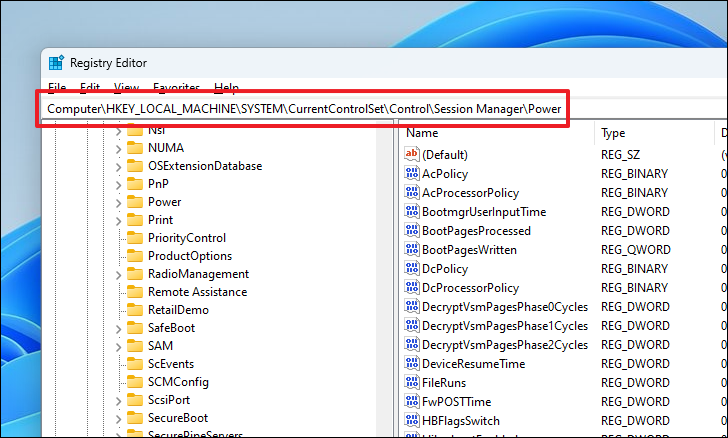This screenshot has width=728, height=438.
Task: Click the PnP folder icon
Action: pyautogui.click(x=135, y=184)
